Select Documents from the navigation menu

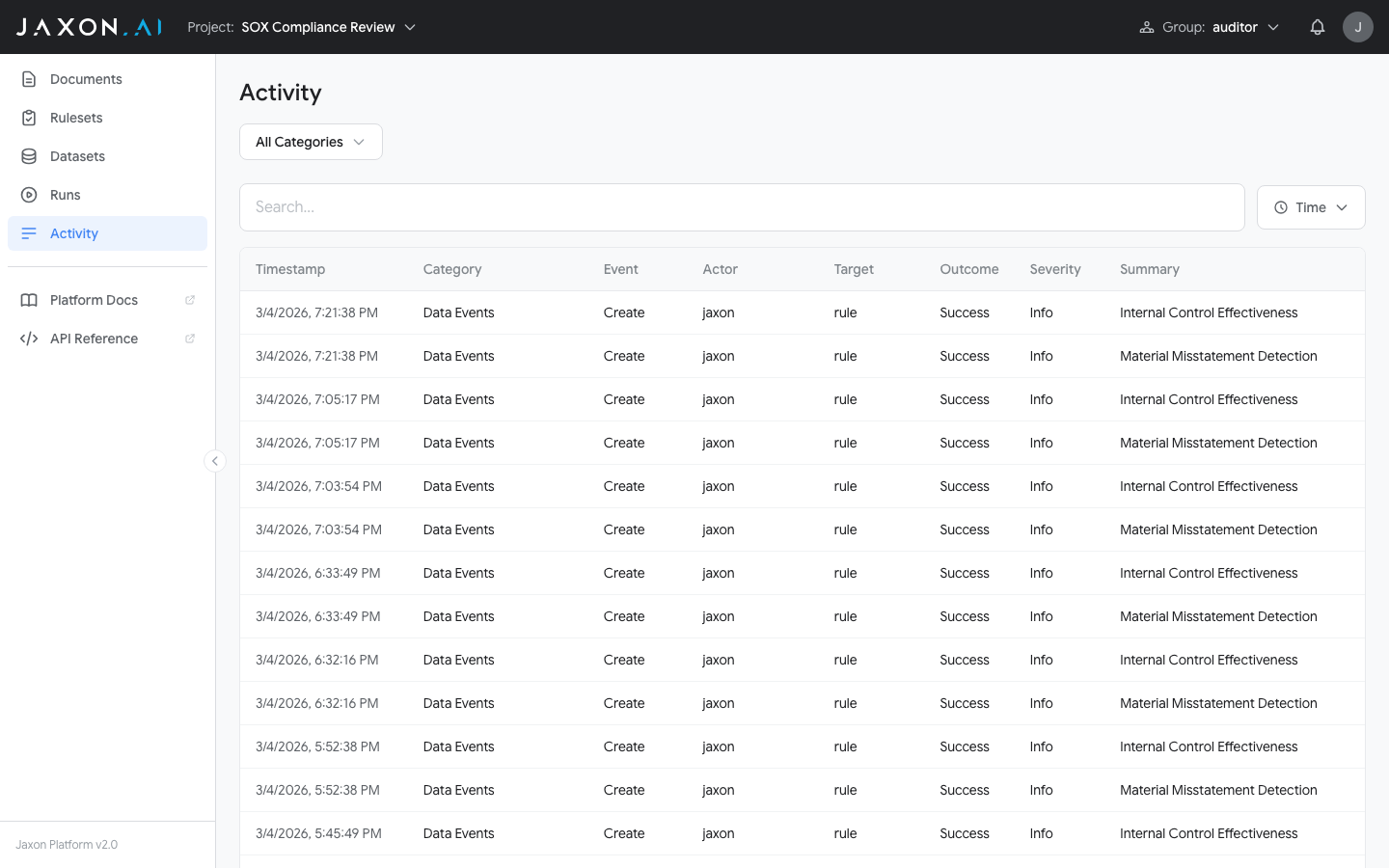pos(85,78)
